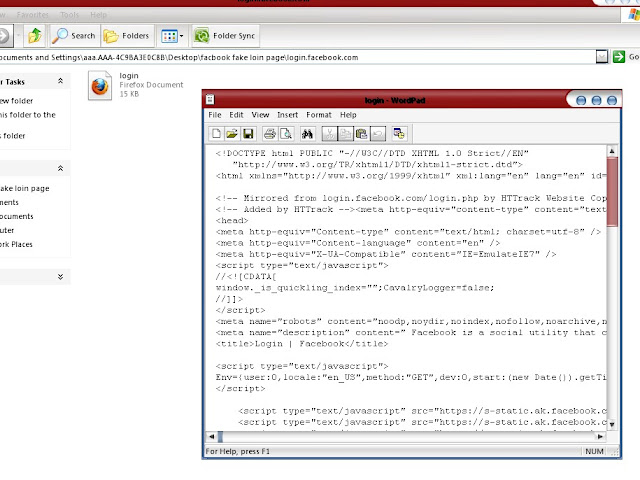Click WordPad horizontal scroll right arrow
The height and width of the screenshot is (480, 640).
(x=600, y=436)
